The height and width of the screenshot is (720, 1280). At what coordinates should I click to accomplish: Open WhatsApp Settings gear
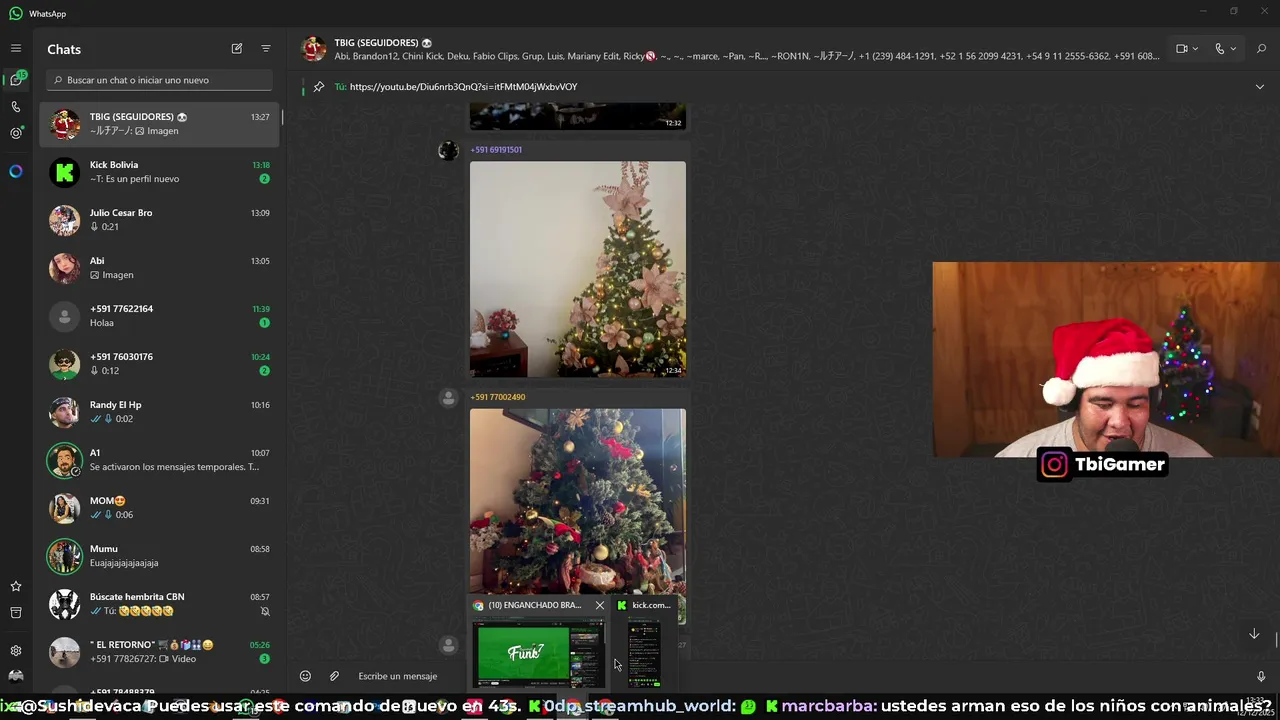[x=15, y=650]
